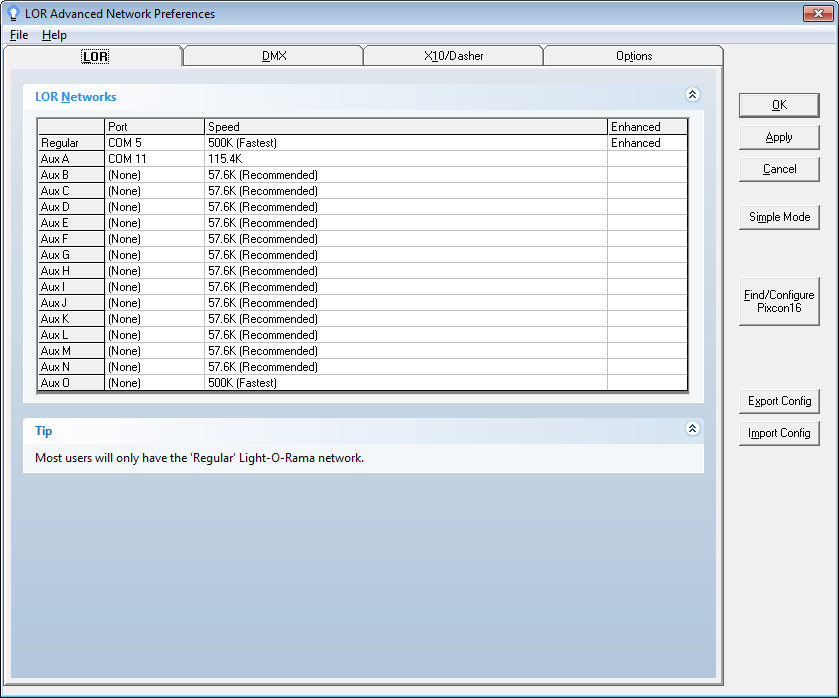The height and width of the screenshot is (698, 839).
Task: Click the Apply button
Action: (779, 137)
